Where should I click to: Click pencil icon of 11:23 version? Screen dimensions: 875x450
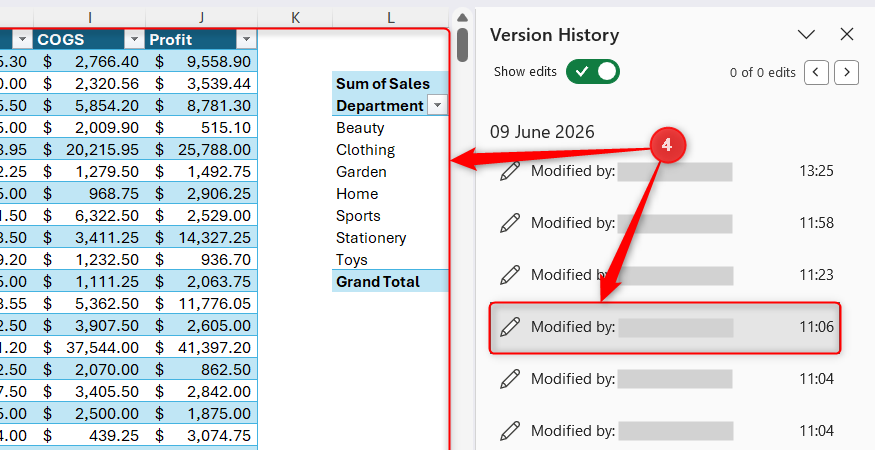pos(510,275)
